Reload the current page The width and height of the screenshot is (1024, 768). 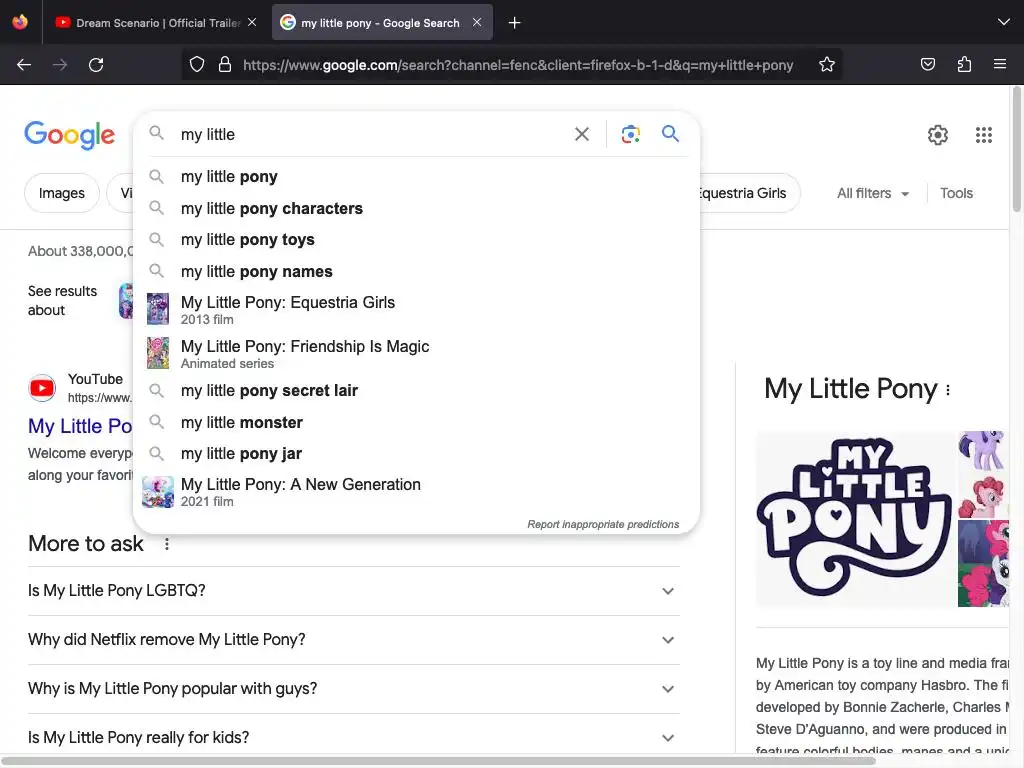[96, 65]
